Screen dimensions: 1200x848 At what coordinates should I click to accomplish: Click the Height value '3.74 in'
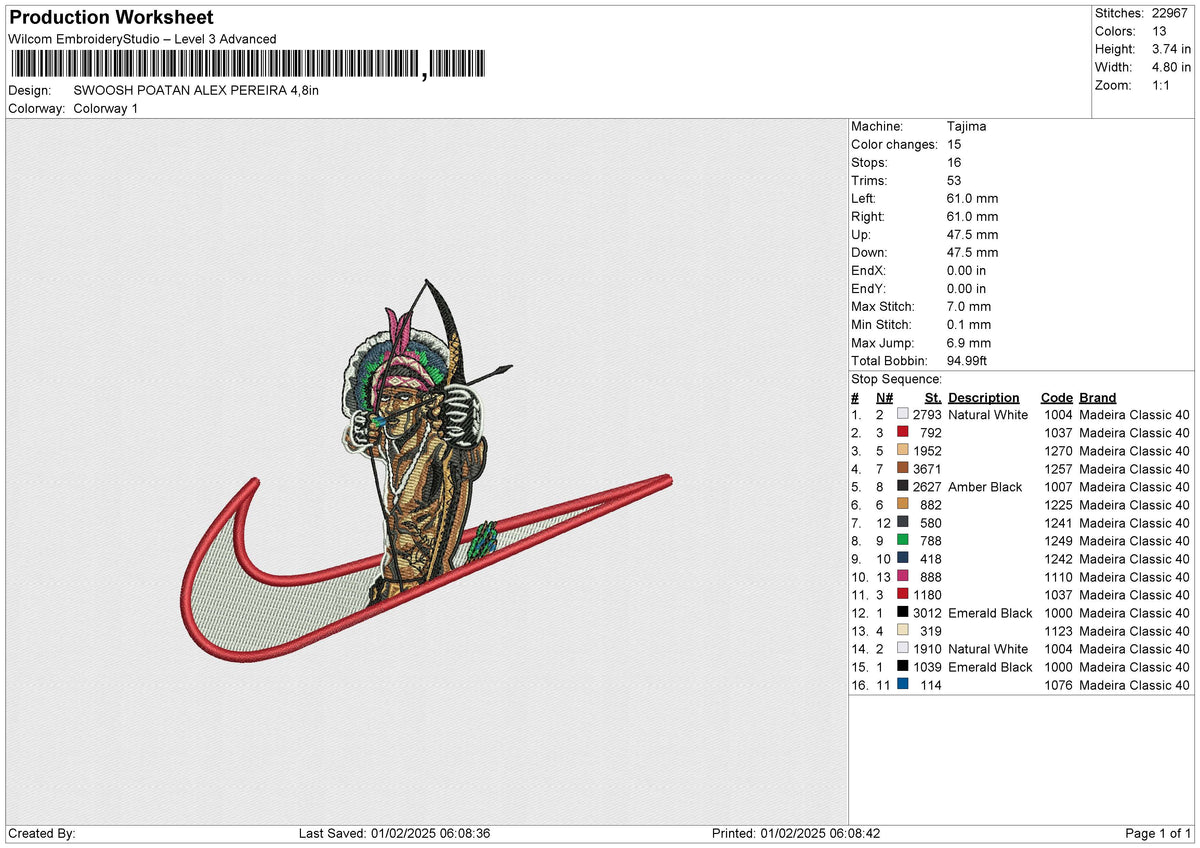tap(1171, 49)
